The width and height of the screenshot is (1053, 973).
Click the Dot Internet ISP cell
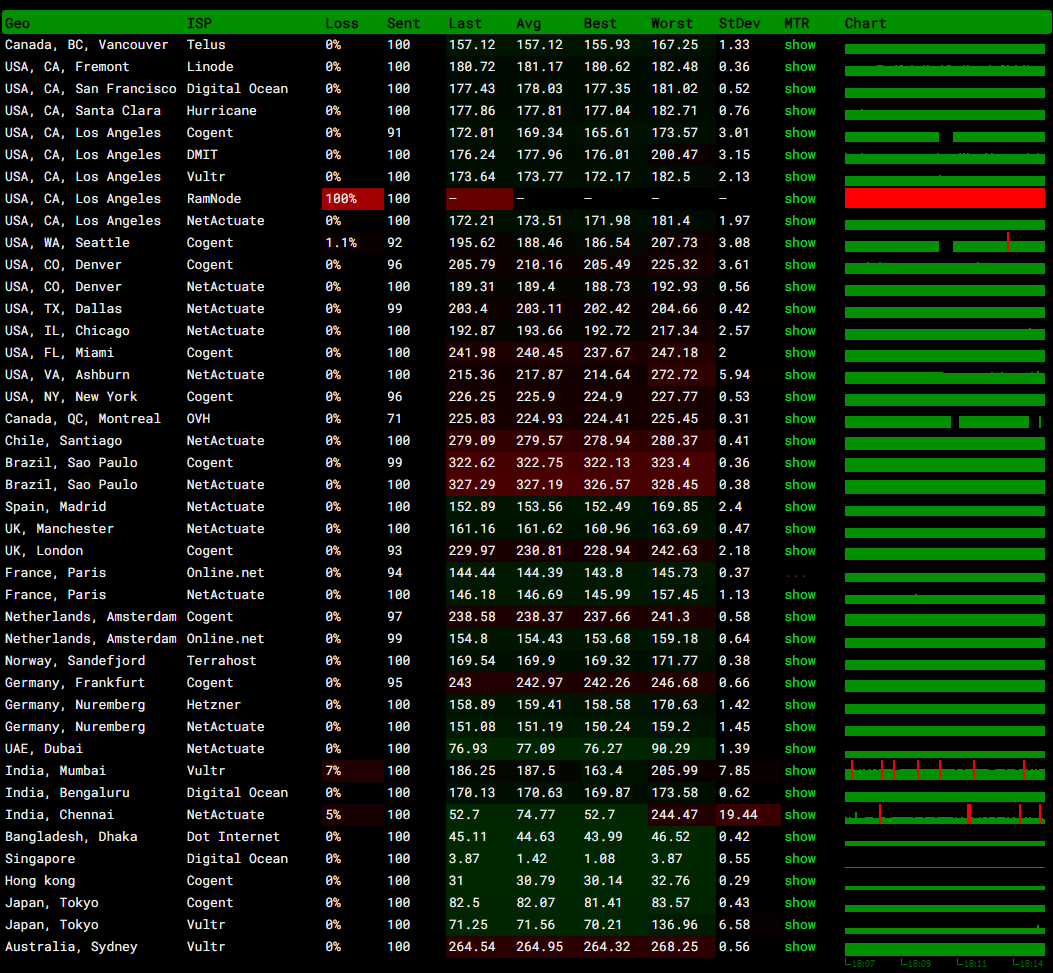pyautogui.click(x=233, y=837)
